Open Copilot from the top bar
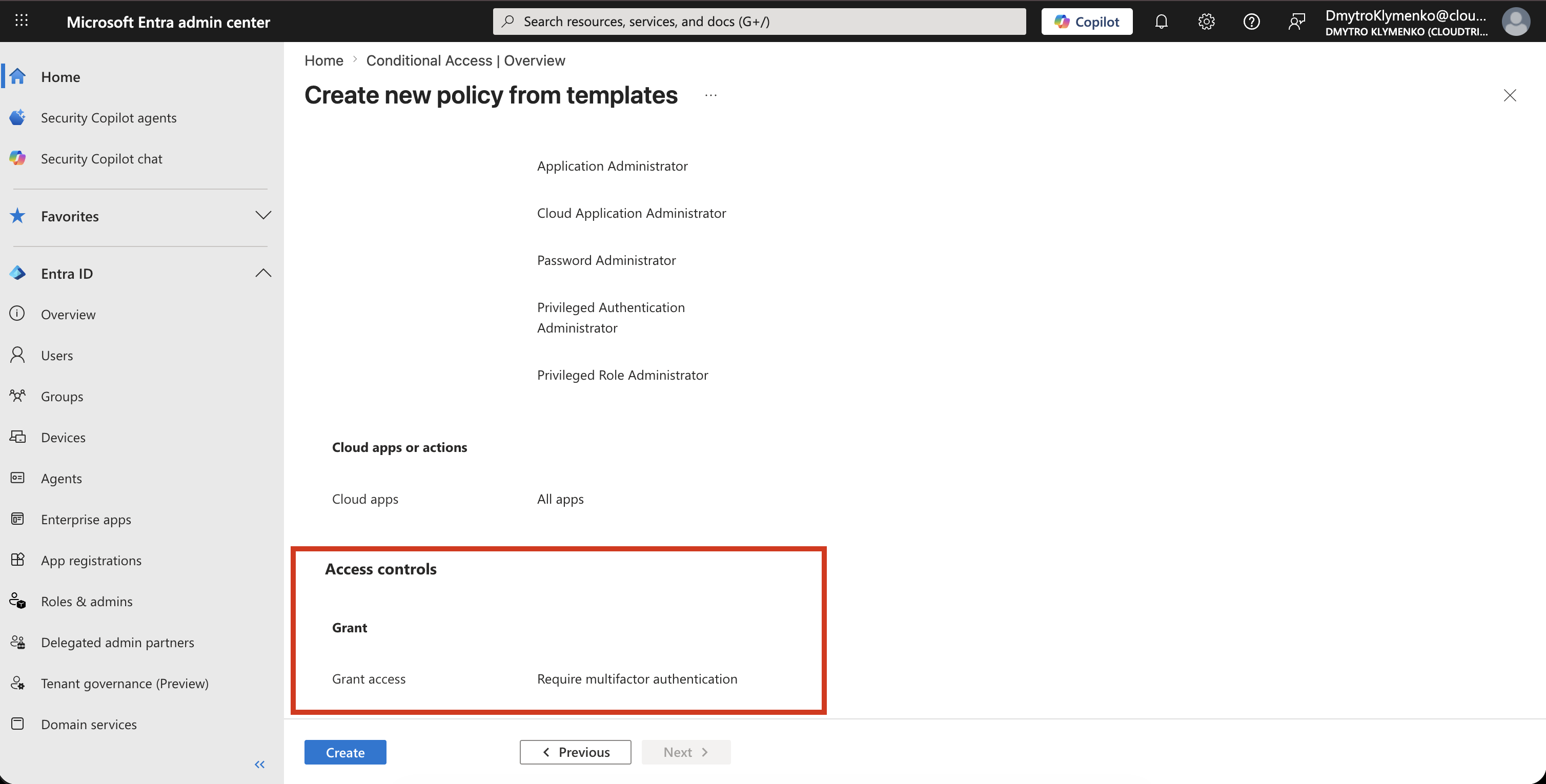The image size is (1546, 784). pos(1086,22)
